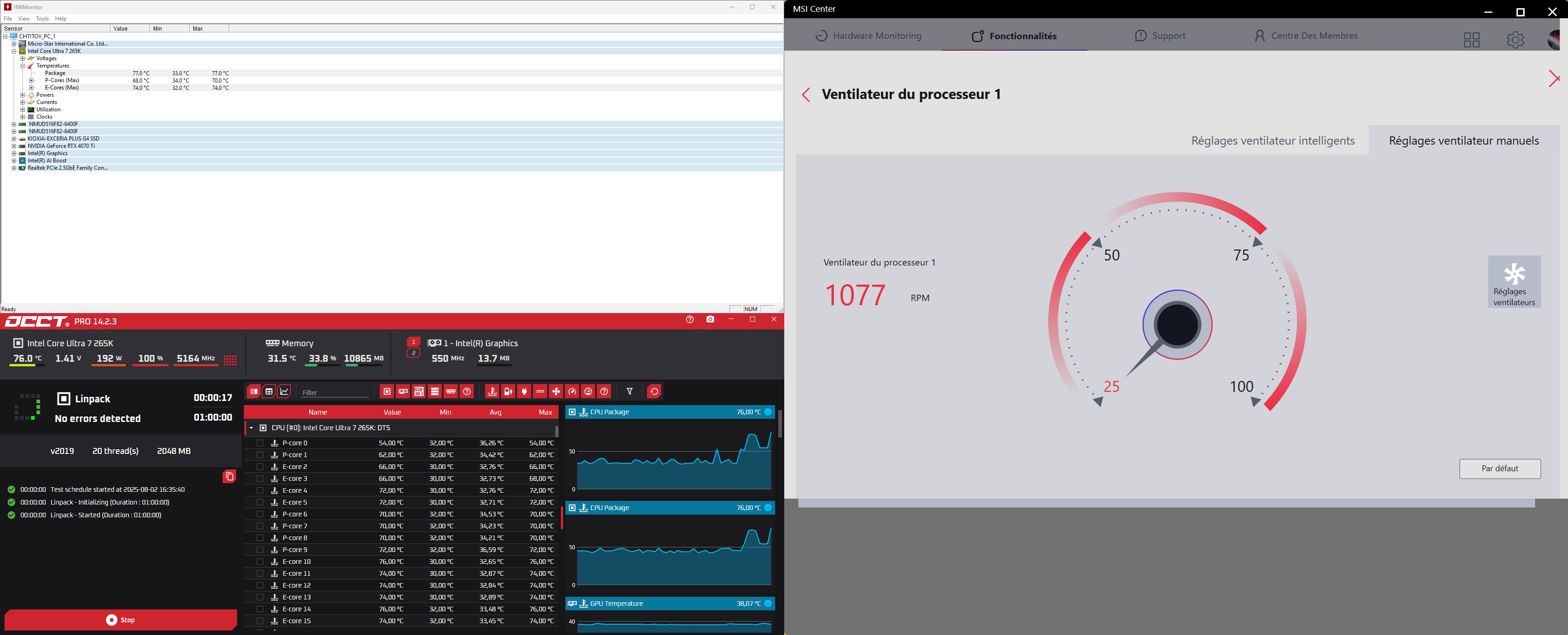Click the OCCT sensor table scrollbar

point(556,431)
